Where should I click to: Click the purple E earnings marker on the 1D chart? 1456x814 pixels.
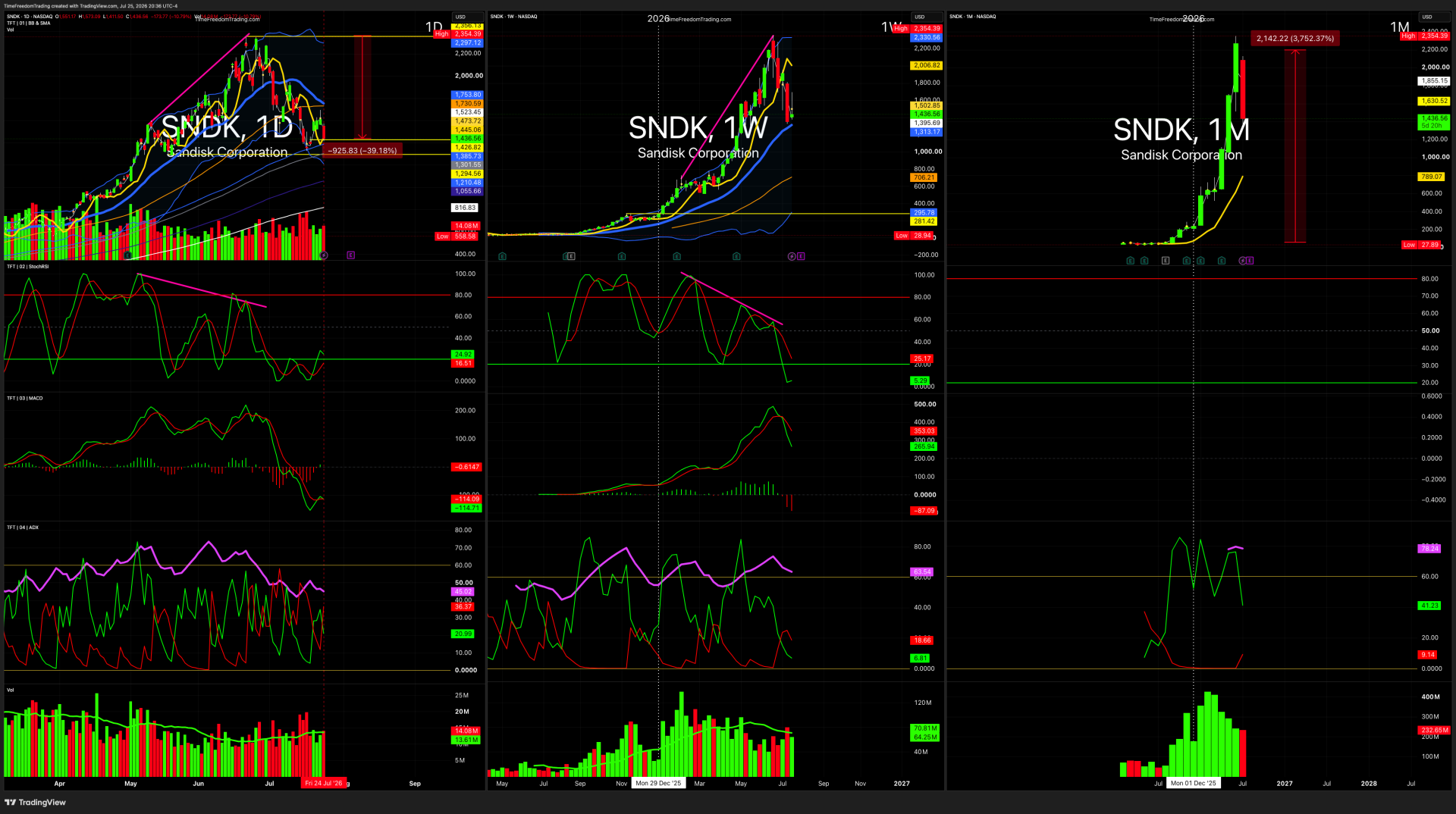click(x=350, y=255)
